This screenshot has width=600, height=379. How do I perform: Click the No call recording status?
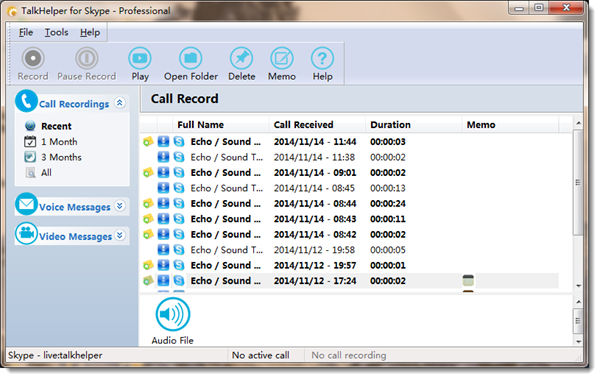[x=349, y=355]
